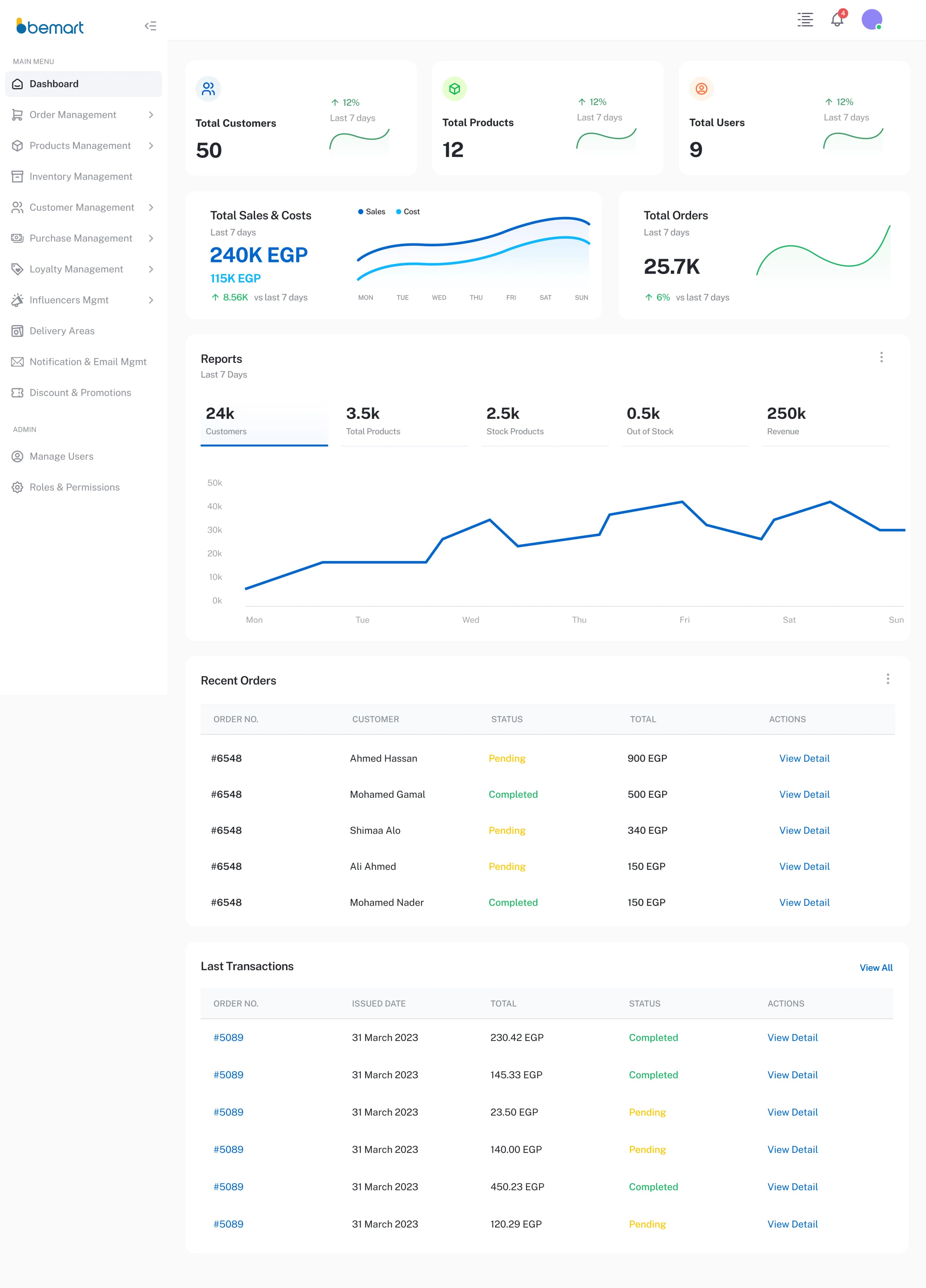
Task: Click the Products Management box icon
Action: (x=18, y=145)
